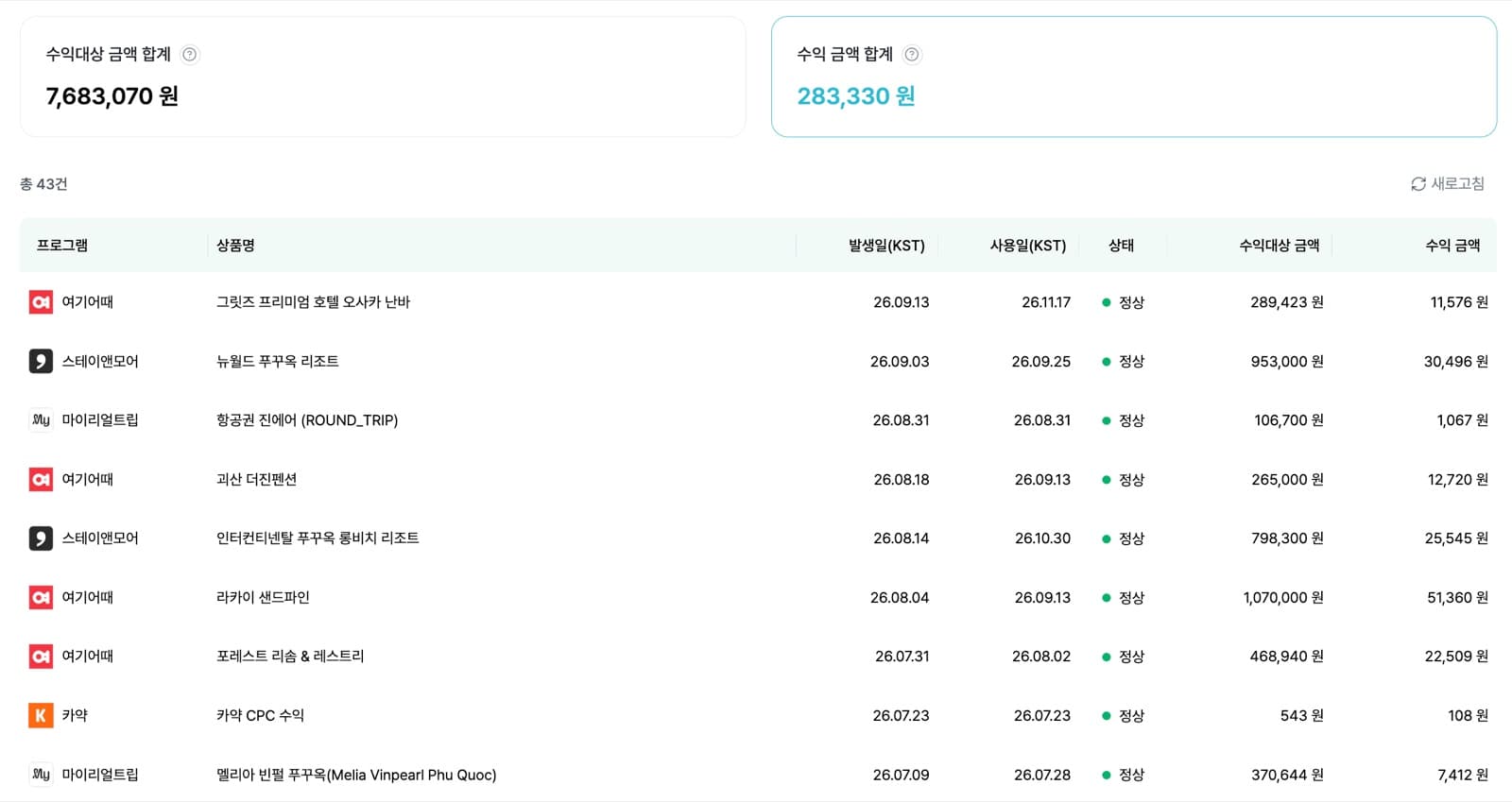Click help icon beside 수익 금액 합계
The width and height of the screenshot is (1512, 802).
912,55
